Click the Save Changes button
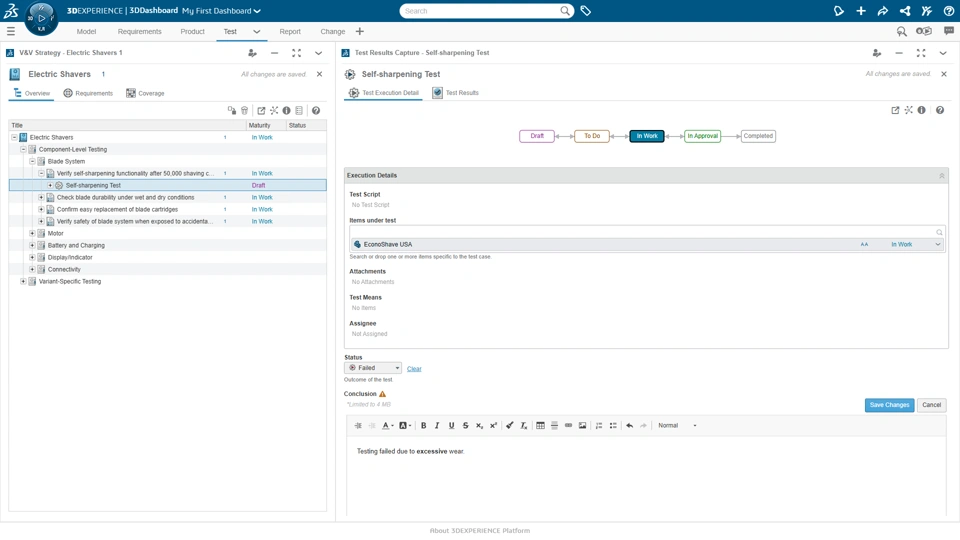The height and width of the screenshot is (540, 960). click(x=889, y=405)
